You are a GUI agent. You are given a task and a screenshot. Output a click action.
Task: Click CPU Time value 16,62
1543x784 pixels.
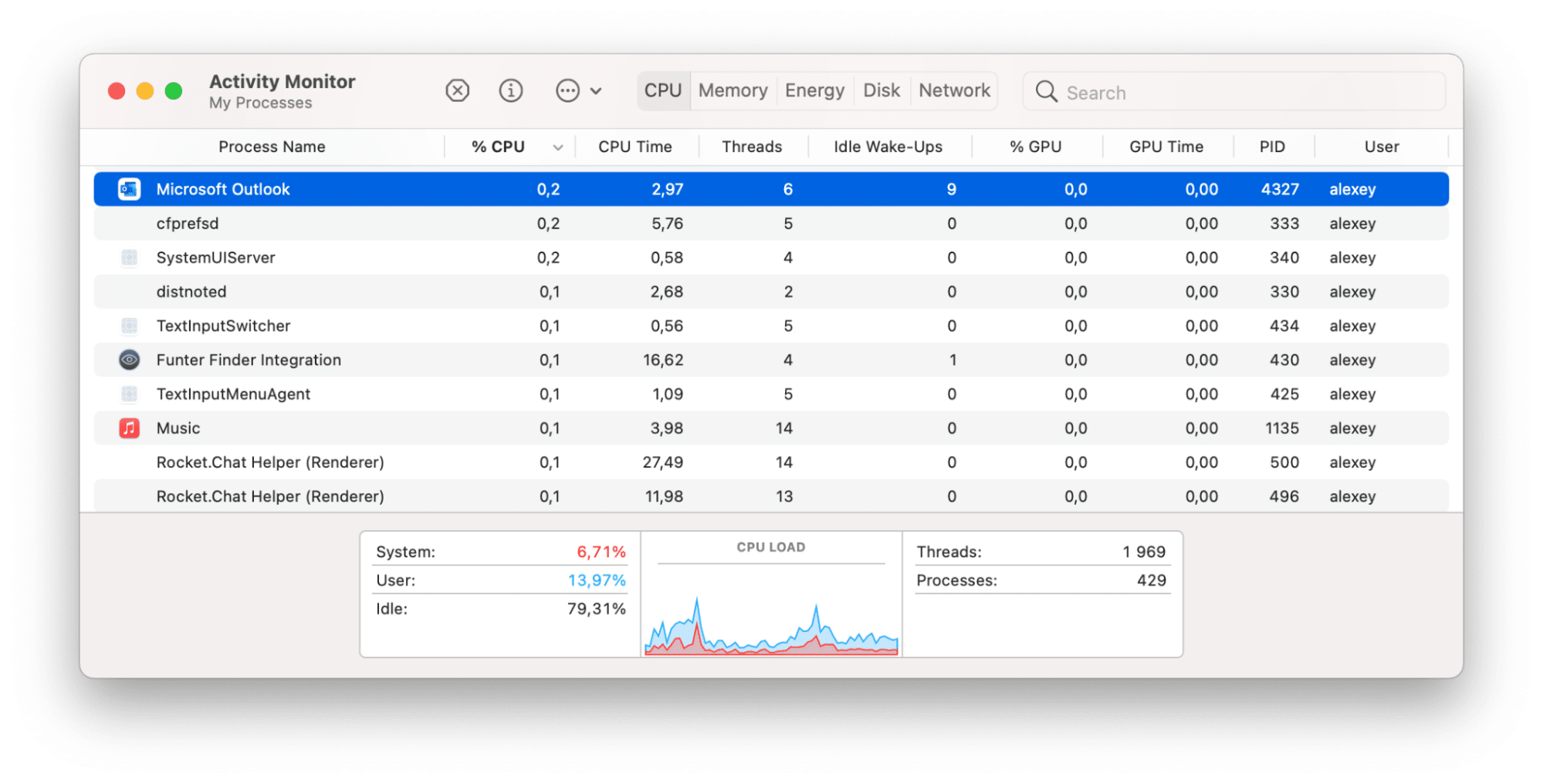click(663, 360)
